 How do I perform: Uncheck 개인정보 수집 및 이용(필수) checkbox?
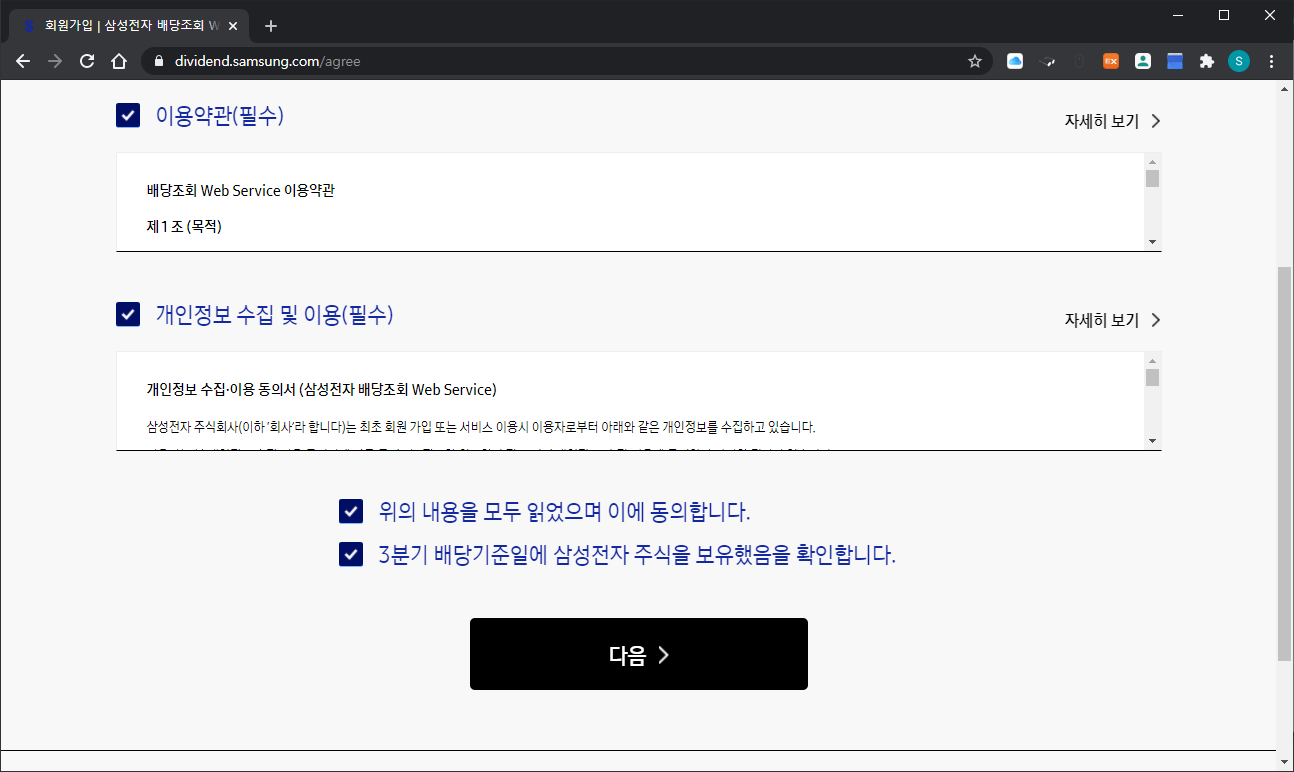coord(128,315)
